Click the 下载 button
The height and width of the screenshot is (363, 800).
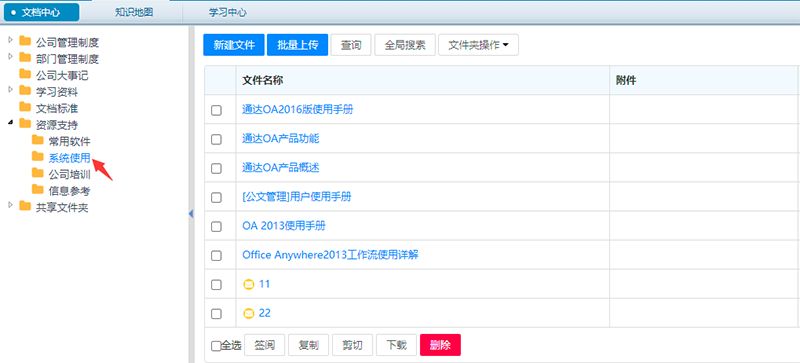point(396,345)
